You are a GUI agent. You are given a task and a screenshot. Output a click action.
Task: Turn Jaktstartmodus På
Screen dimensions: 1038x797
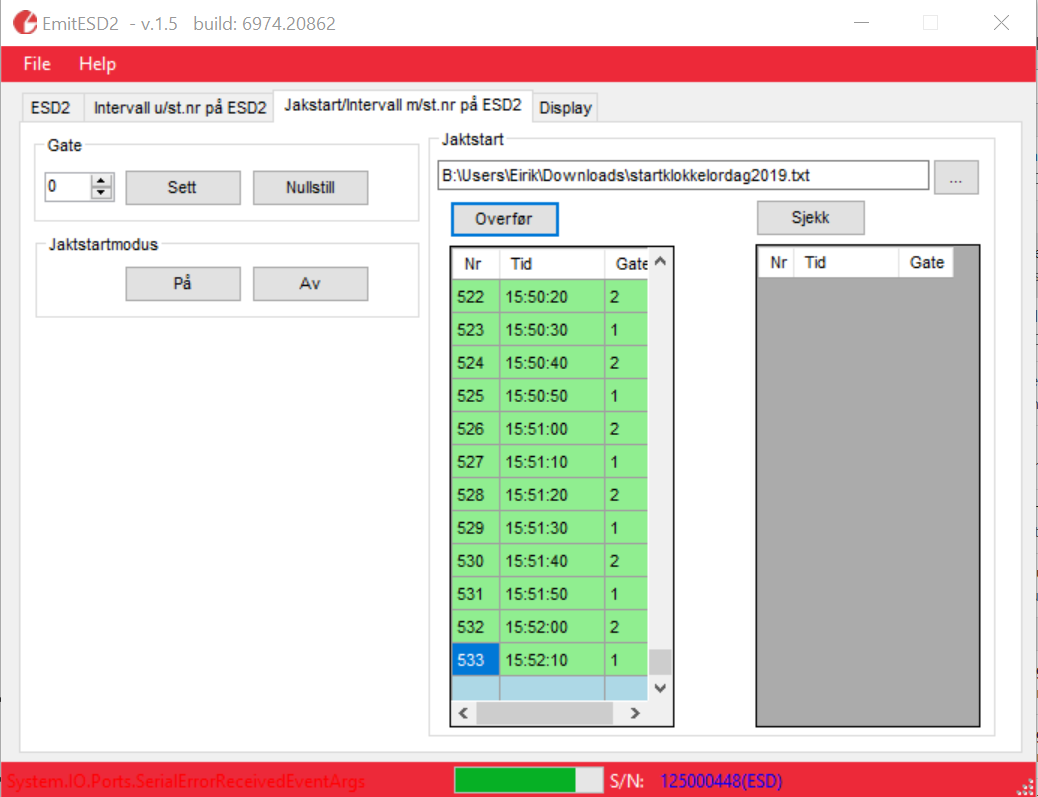[183, 284]
